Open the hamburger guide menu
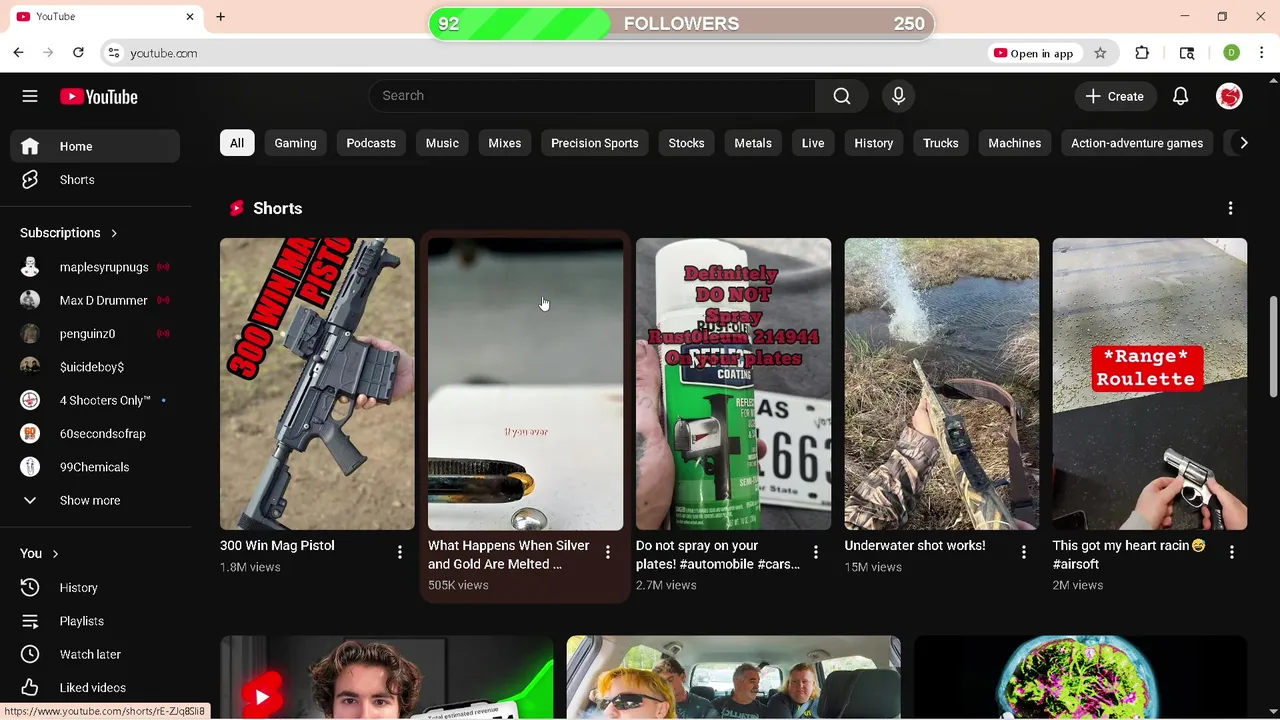Viewport: 1280px width, 720px height. pyautogui.click(x=30, y=96)
